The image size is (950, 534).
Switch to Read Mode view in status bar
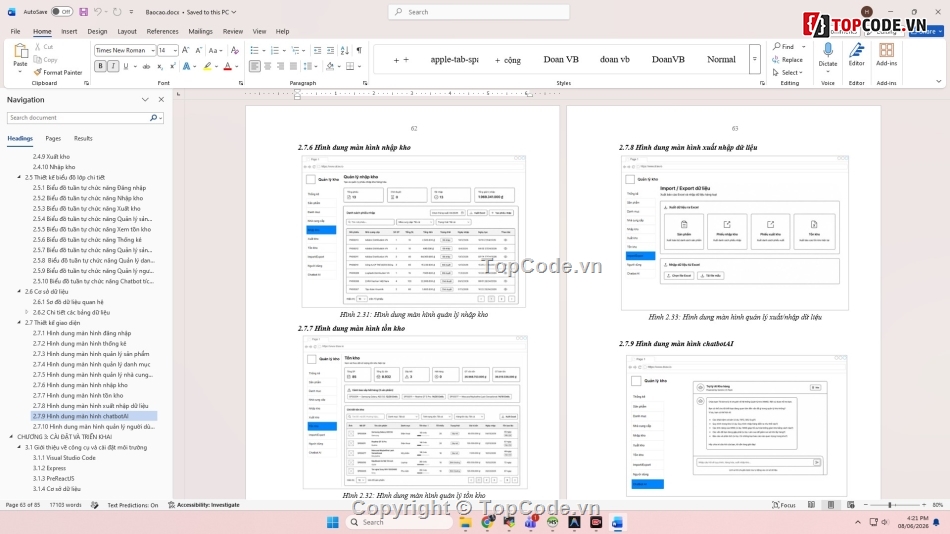[811, 505]
